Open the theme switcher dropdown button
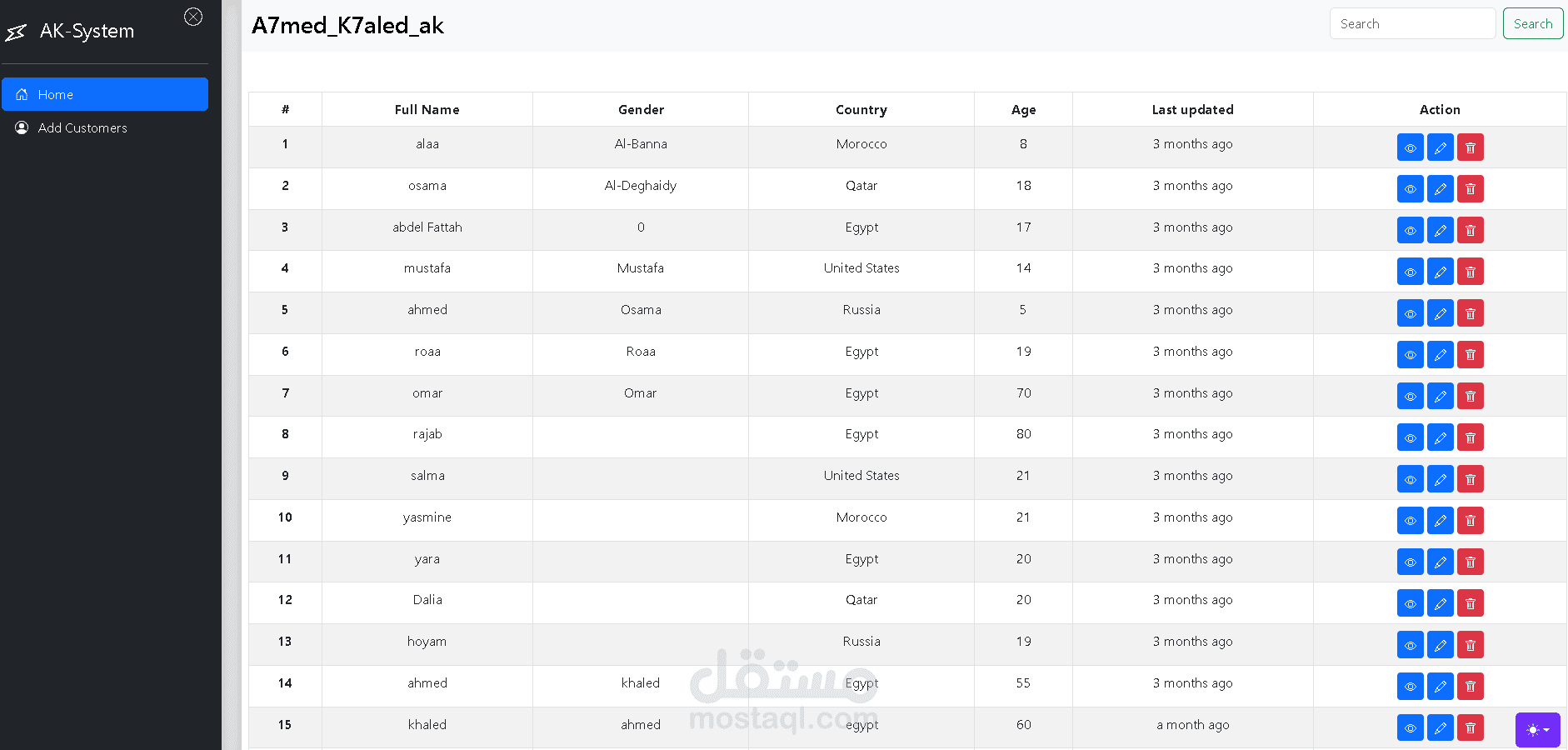1568x750 pixels. coord(1537,730)
